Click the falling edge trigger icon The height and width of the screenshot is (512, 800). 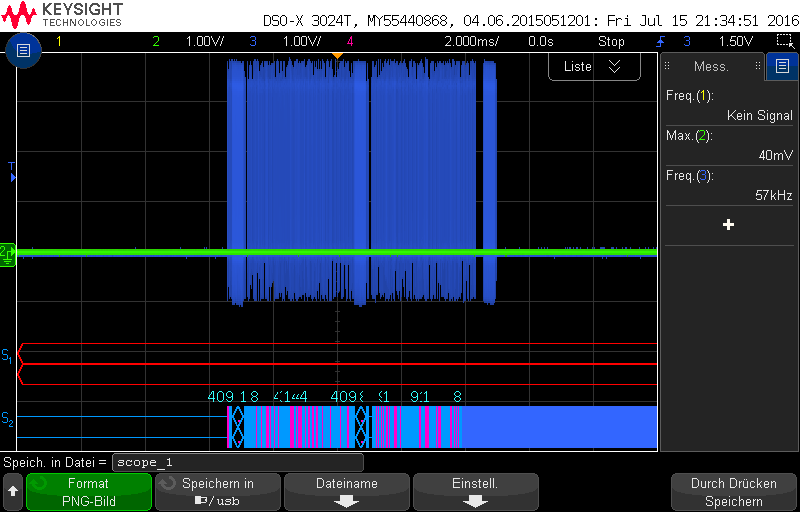coord(660,41)
